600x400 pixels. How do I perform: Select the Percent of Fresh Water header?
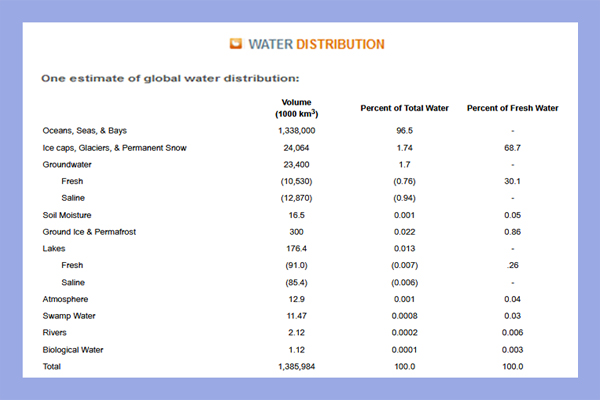coord(512,108)
